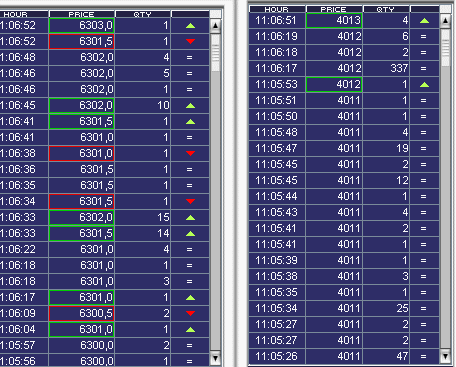The image size is (456, 367).
Task: Click the red down arrow beside 1:06:52 price 6301,5
Action: pos(190,42)
